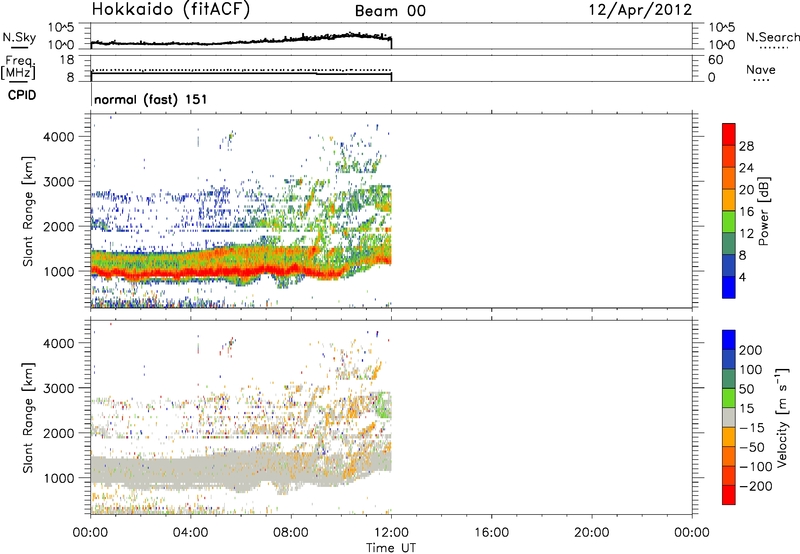Click the '200' tick on velocity colorbar

[x=751, y=350]
